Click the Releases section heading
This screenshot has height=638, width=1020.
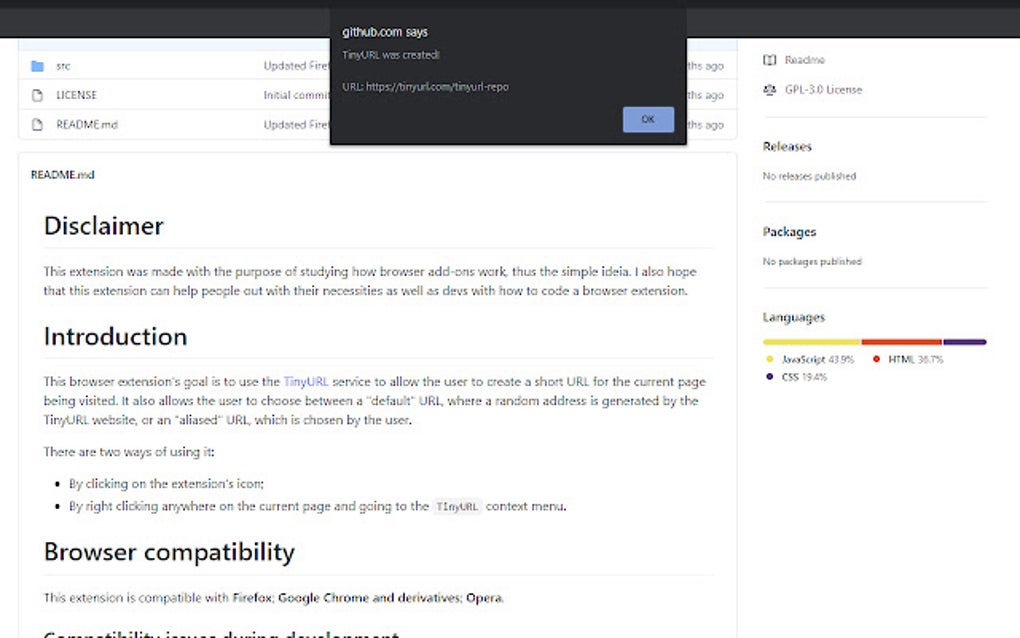tap(787, 146)
